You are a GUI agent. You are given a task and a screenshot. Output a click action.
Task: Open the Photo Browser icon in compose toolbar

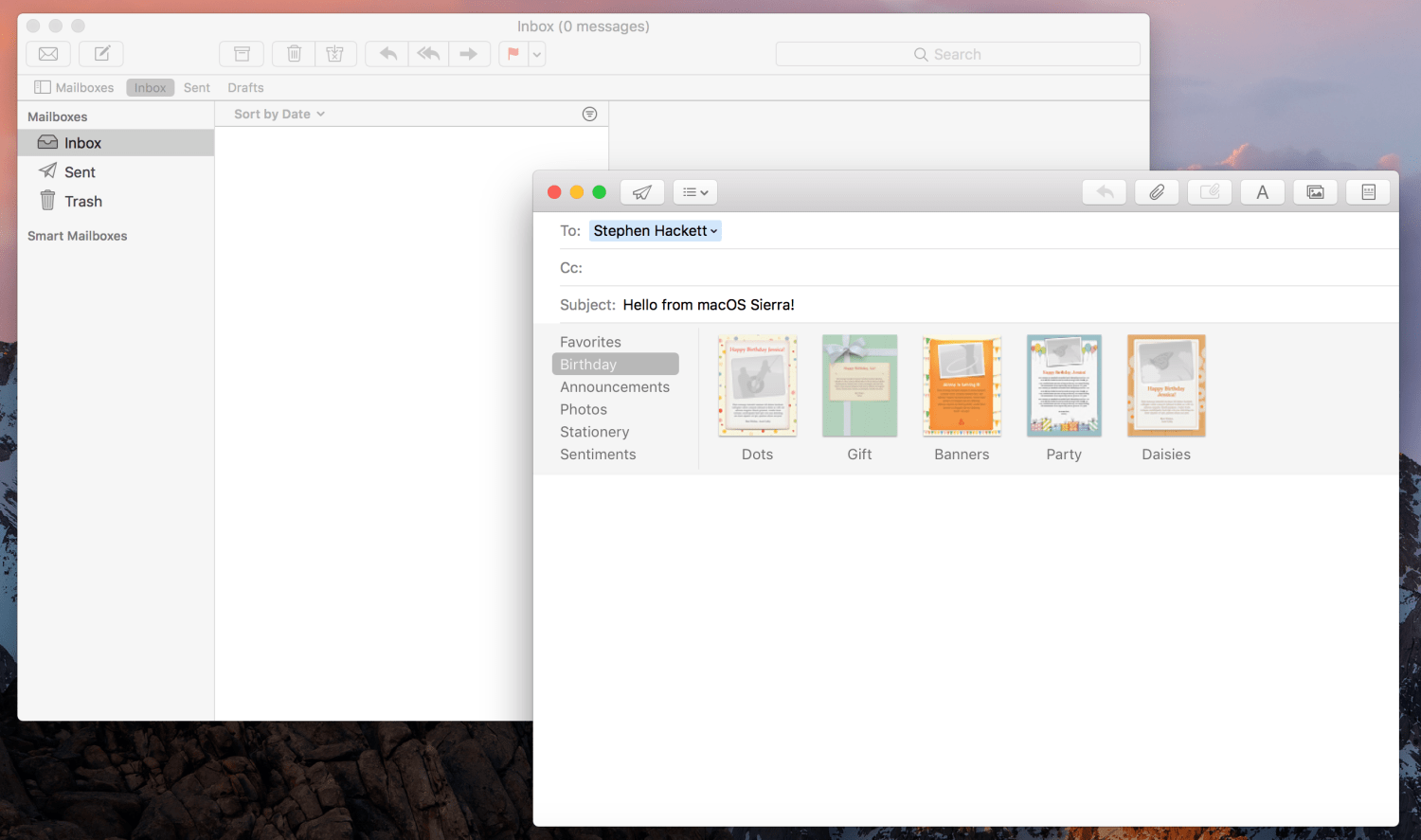(1316, 192)
